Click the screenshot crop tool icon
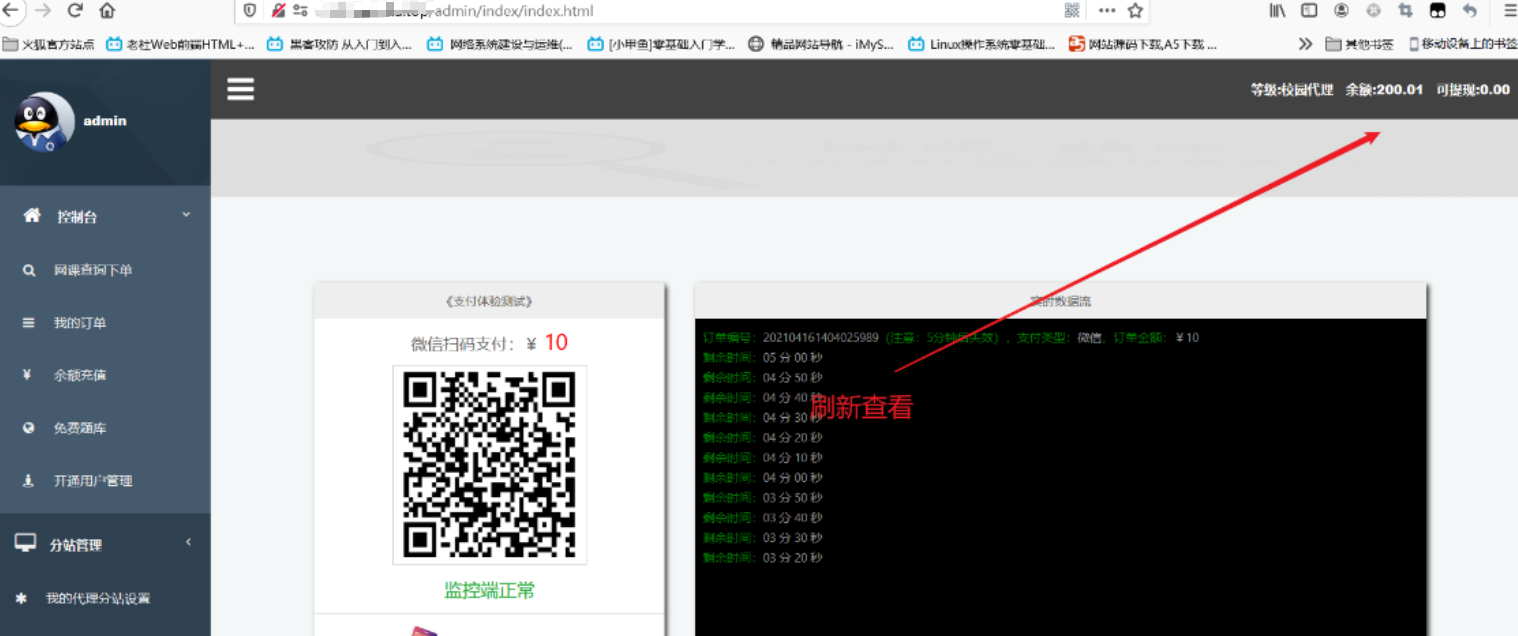This screenshot has height=636, width=1518. (x=1405, y=11)
